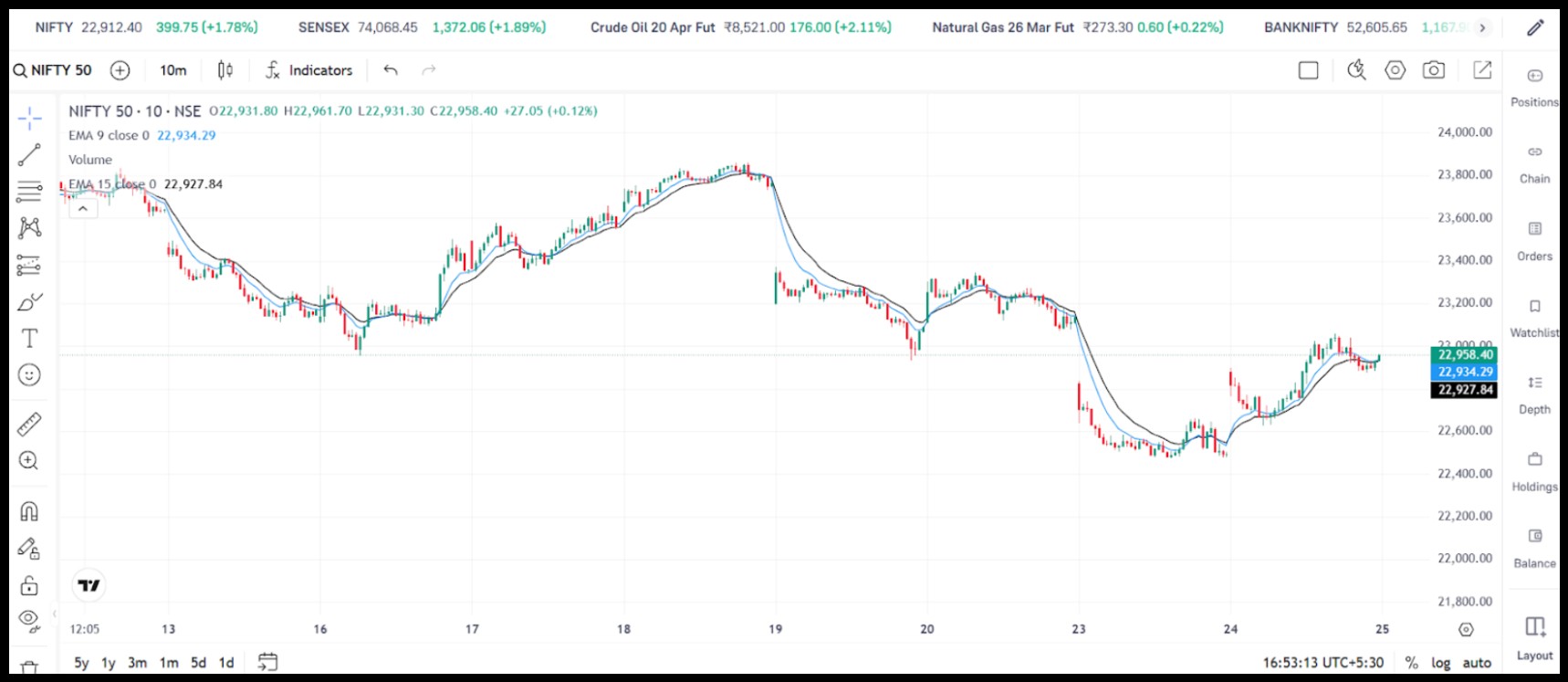Image resolution: width=1568 pixels, height=682 pixels.
Task: Add symbol to compare with plus icon
Action: click(x=120, y=70)
